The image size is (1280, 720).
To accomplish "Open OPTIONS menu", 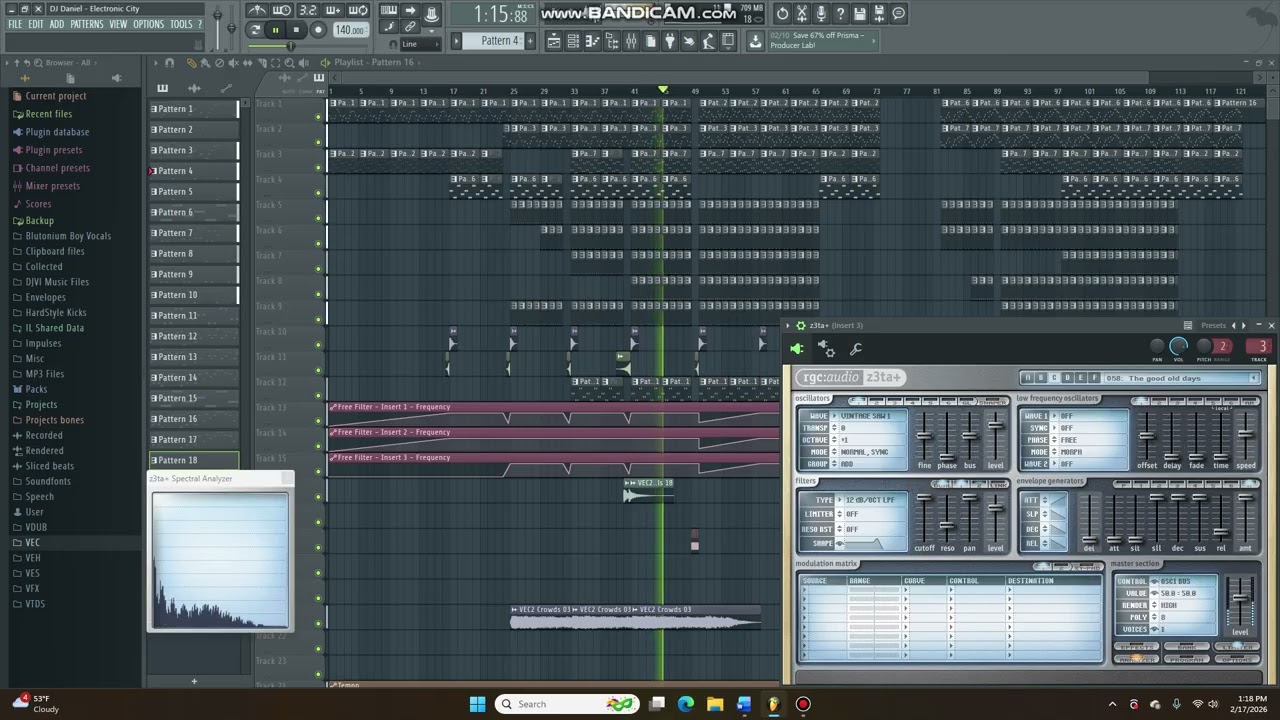I will click(x=148, y=24).
